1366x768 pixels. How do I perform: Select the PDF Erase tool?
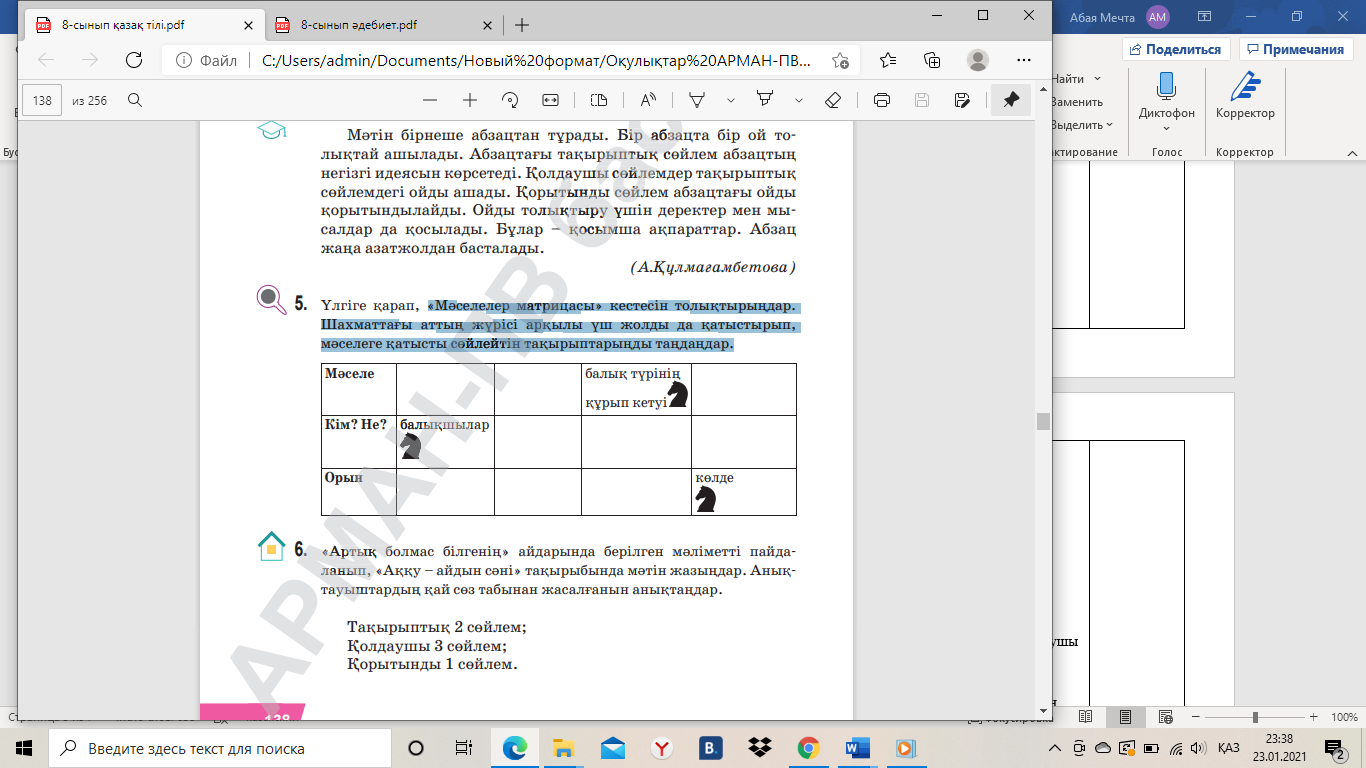[x=832, y=100]
